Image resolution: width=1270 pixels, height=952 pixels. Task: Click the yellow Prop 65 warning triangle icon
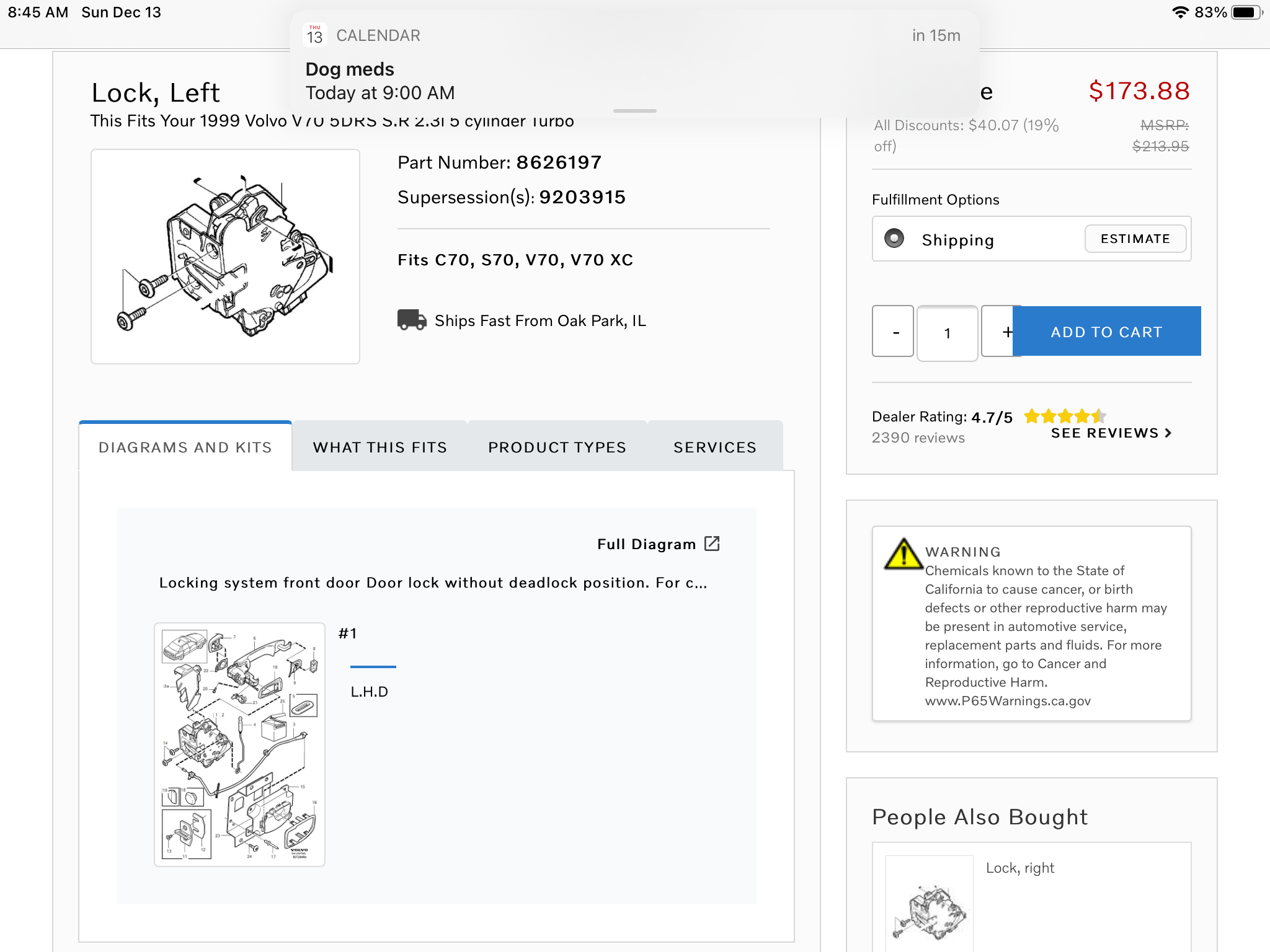pos(903,553)
